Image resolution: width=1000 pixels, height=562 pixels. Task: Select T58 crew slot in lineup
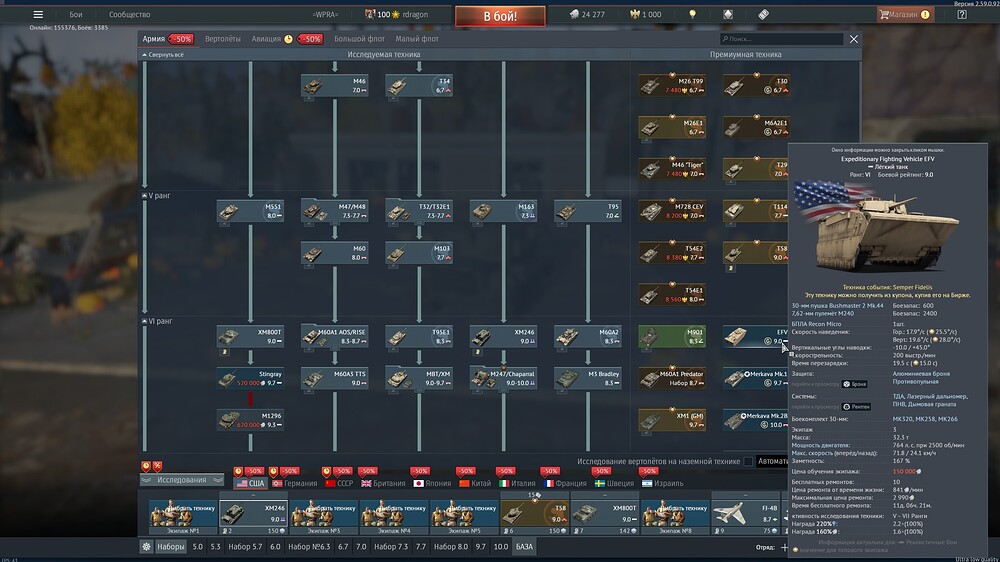[534, 515]
